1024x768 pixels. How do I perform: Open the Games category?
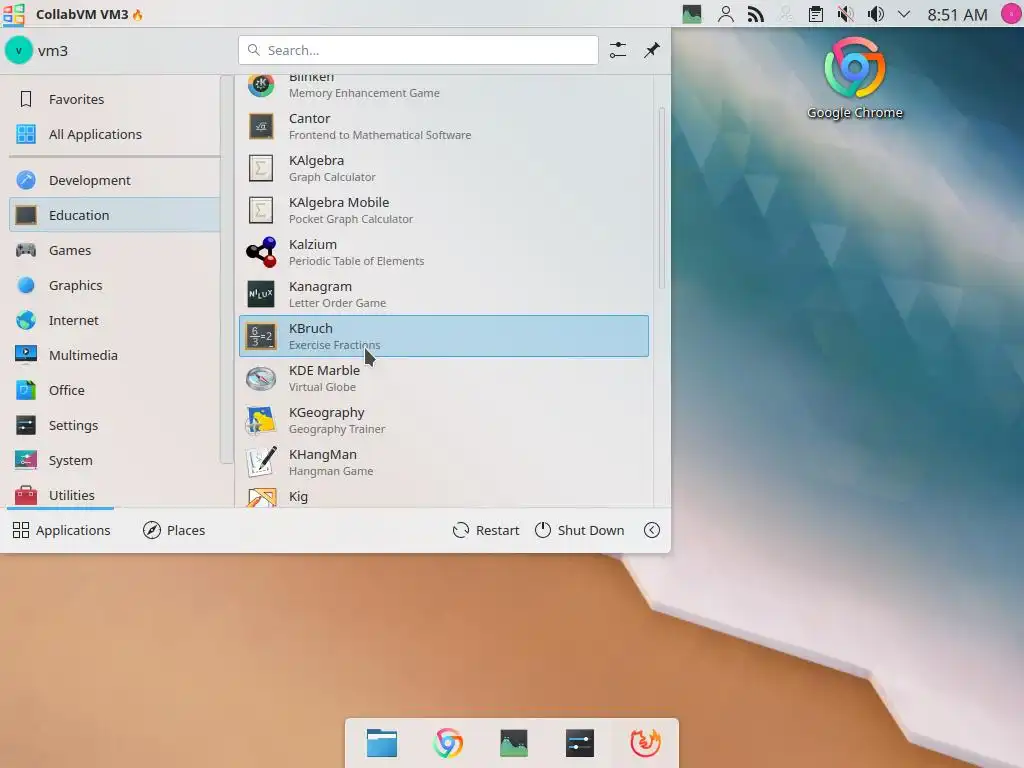pyautogui.click(x=115, y=250)
